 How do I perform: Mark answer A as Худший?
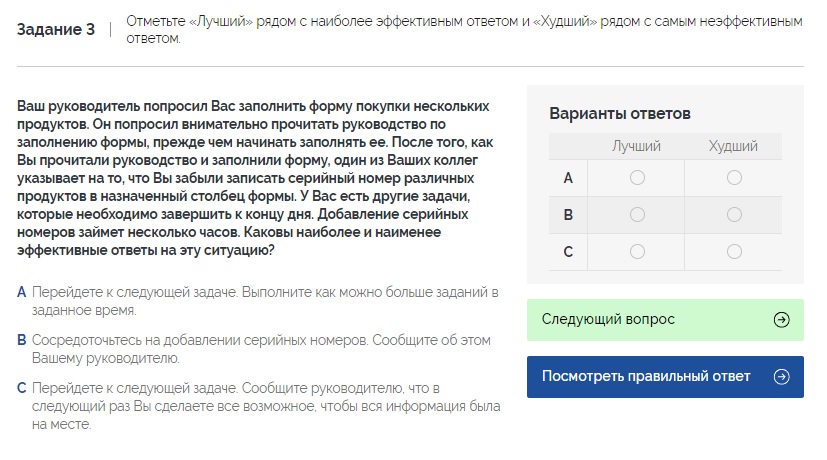click(x=734, y=178)
